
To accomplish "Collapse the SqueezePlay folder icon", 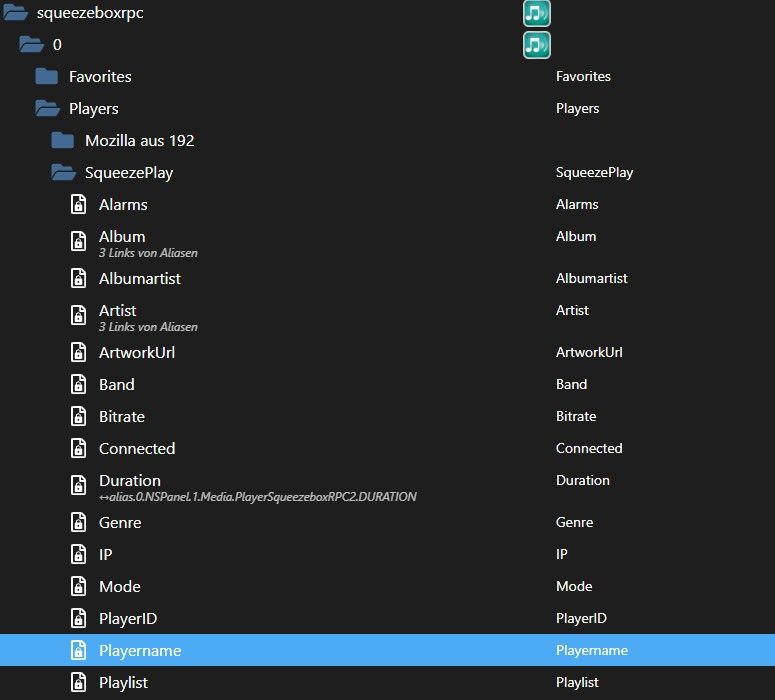I will (x=63, y=173).
